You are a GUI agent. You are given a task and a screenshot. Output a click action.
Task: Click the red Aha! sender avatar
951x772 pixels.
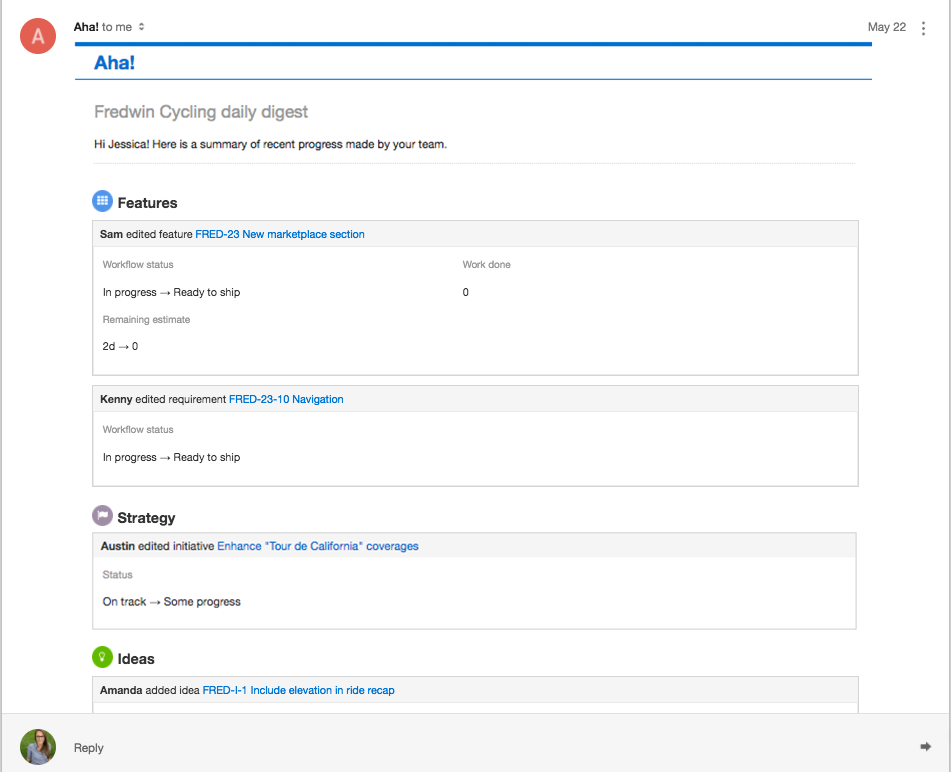click(38, 36)
